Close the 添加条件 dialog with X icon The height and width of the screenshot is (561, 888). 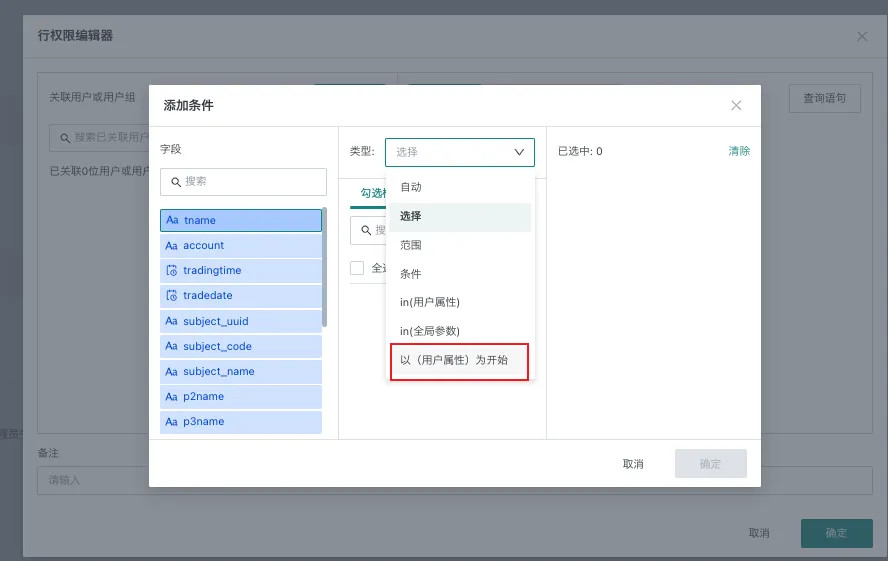736,105
